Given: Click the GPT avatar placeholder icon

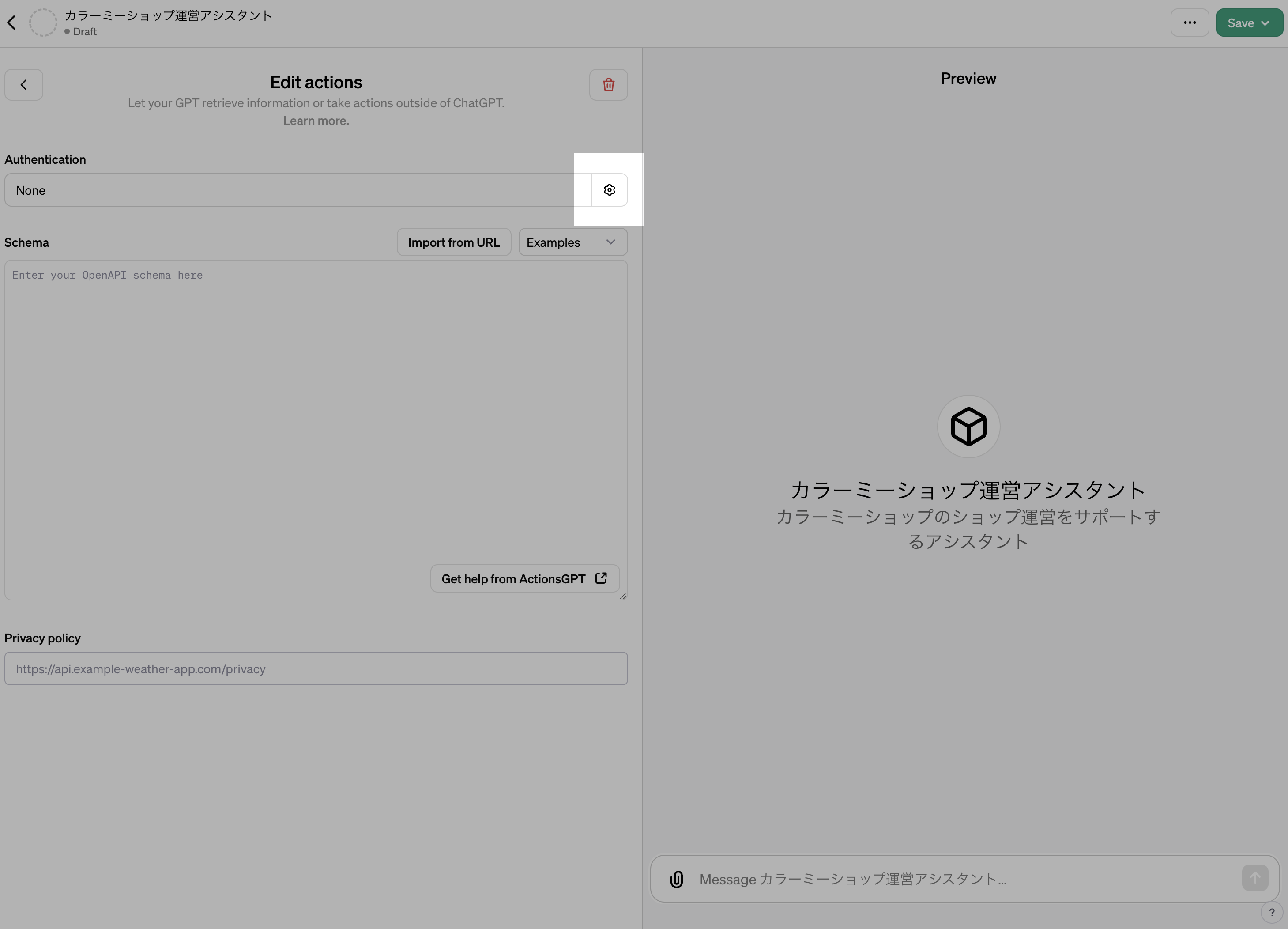Looking at the screenshot, I should click(x=968, y=426).
